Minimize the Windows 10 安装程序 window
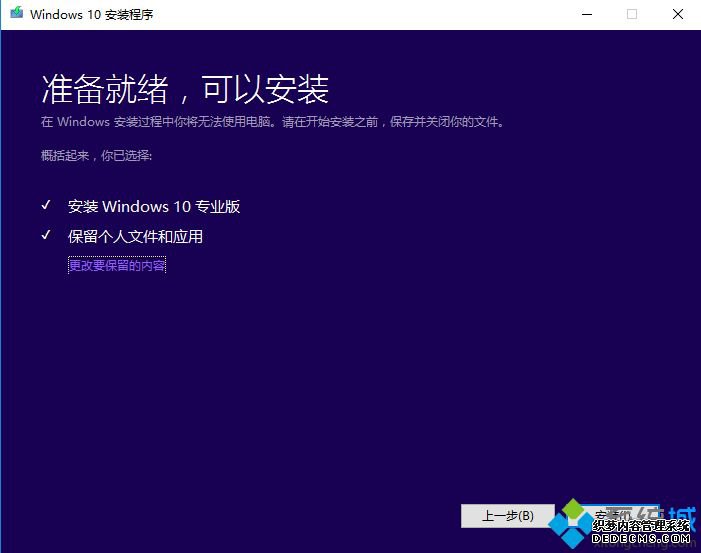The width and height of the screenshot is (701, 553). pos(587,14)
